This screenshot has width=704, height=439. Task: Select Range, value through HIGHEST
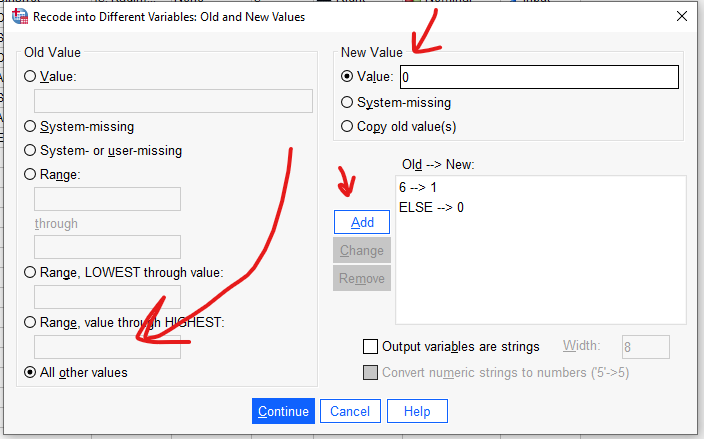pyautogui.click(x=30, y=321)
